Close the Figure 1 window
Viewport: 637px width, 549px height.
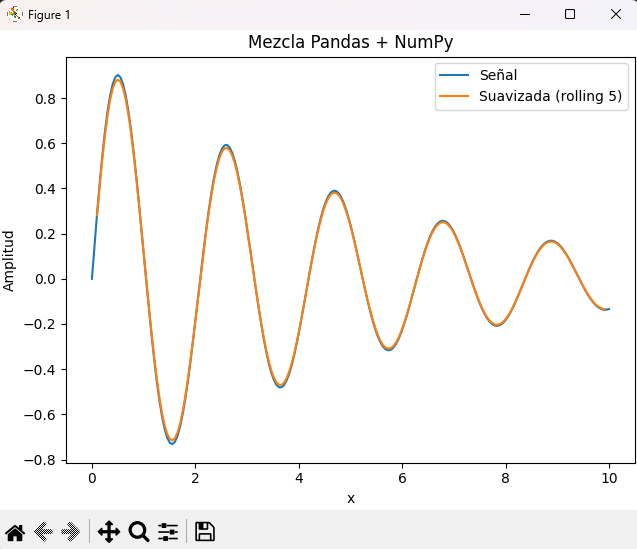614,15
